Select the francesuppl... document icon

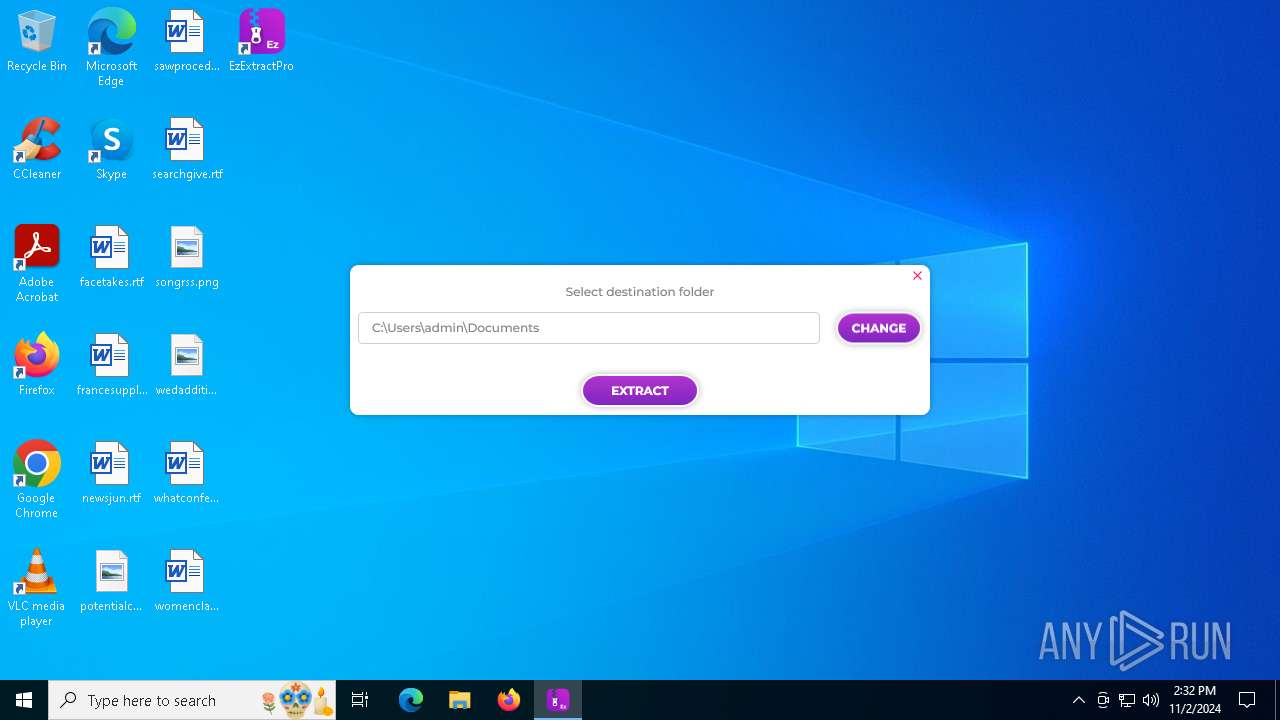(x=111, y=365)
